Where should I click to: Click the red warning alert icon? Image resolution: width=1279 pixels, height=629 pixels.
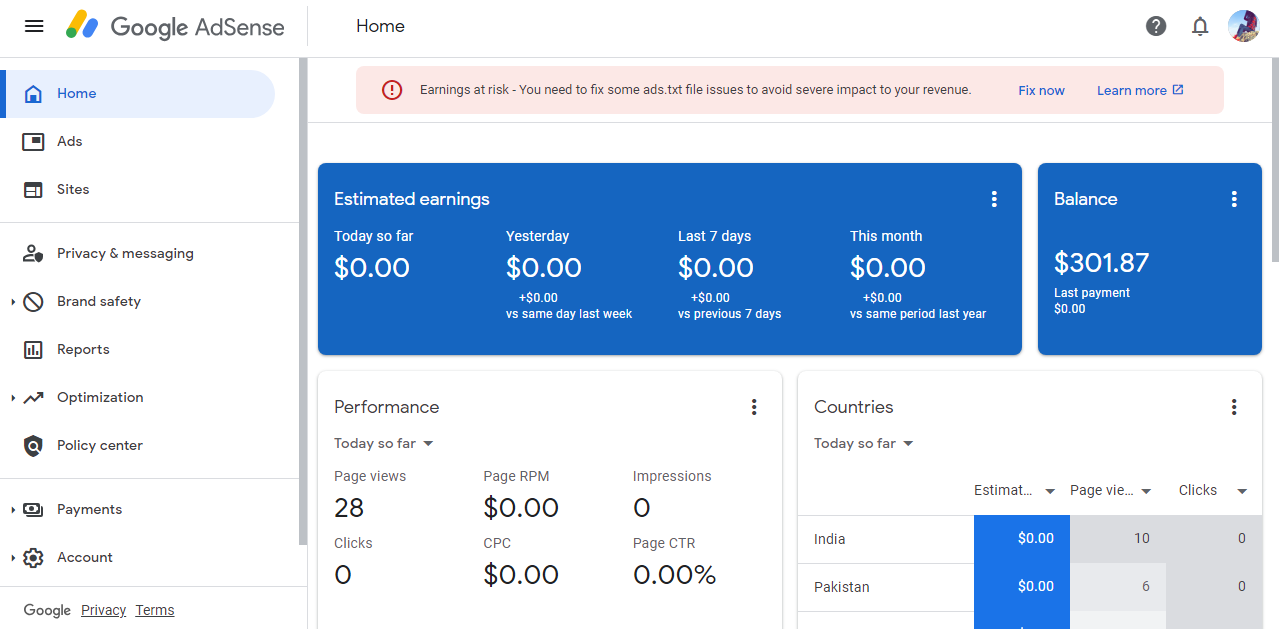[x=392, y=90]
